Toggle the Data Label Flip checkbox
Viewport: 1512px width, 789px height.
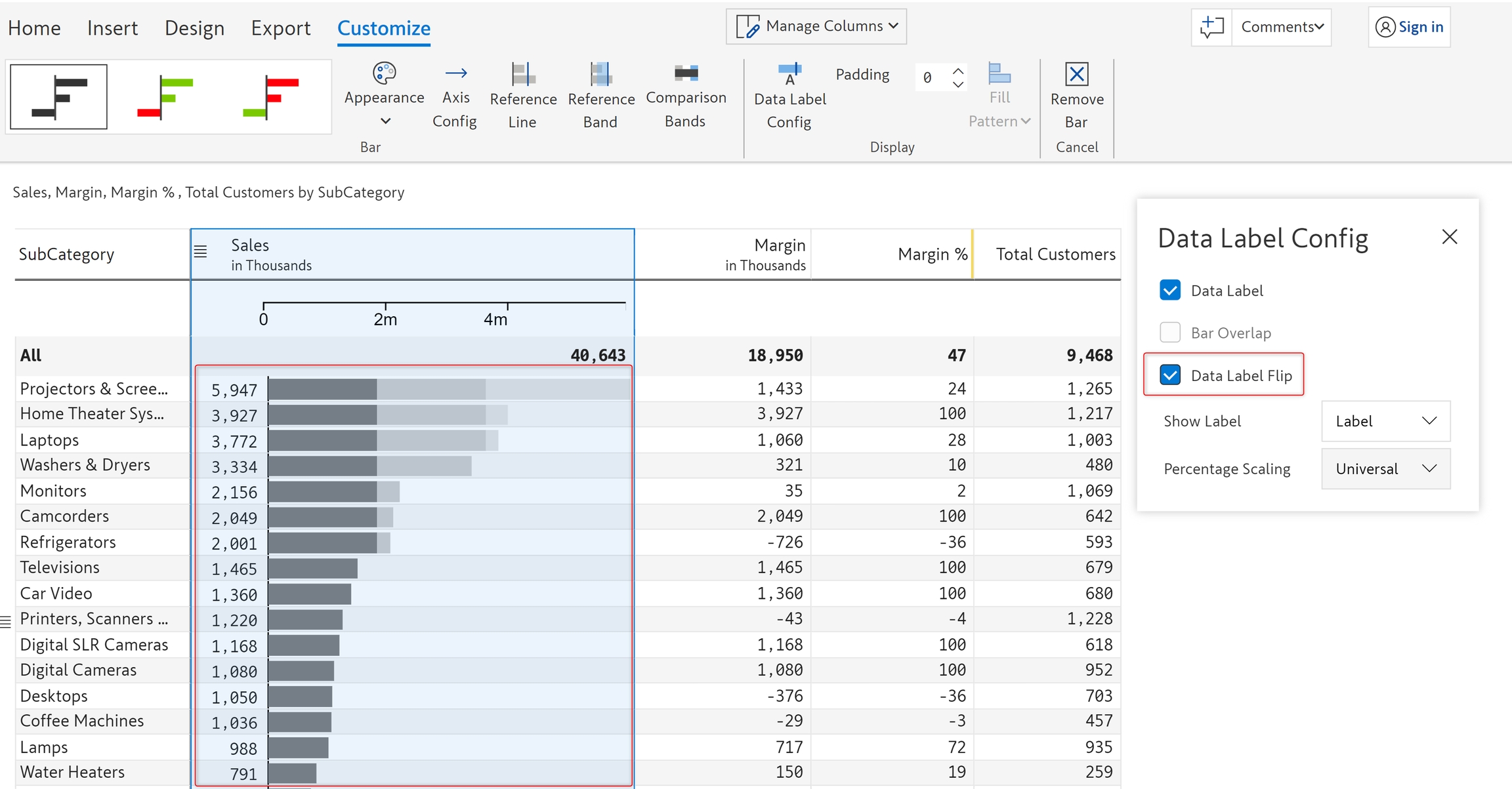1170,375
